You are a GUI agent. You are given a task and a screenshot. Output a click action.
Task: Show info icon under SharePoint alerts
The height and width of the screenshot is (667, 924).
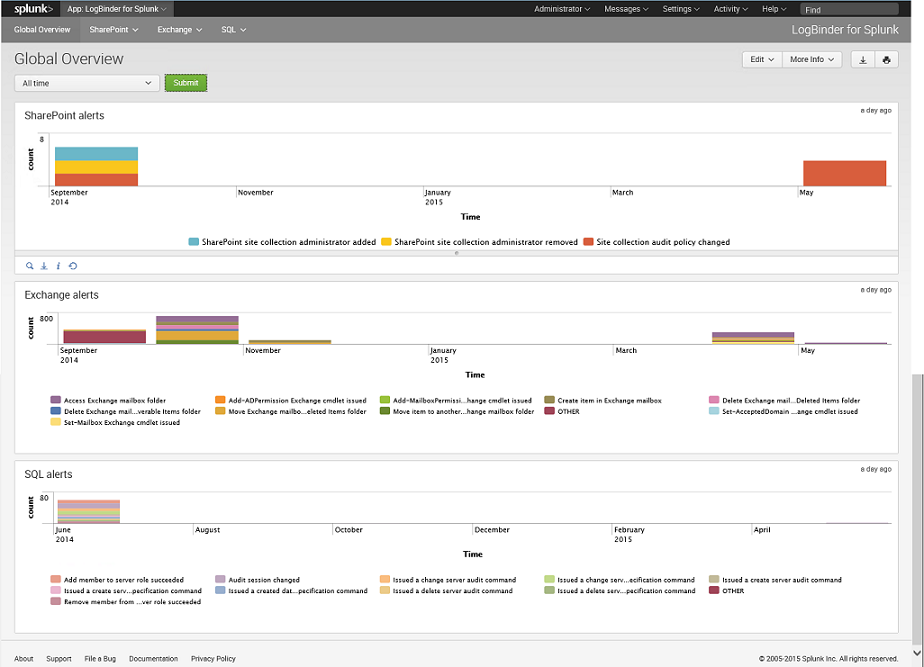[x=58, y=266]
